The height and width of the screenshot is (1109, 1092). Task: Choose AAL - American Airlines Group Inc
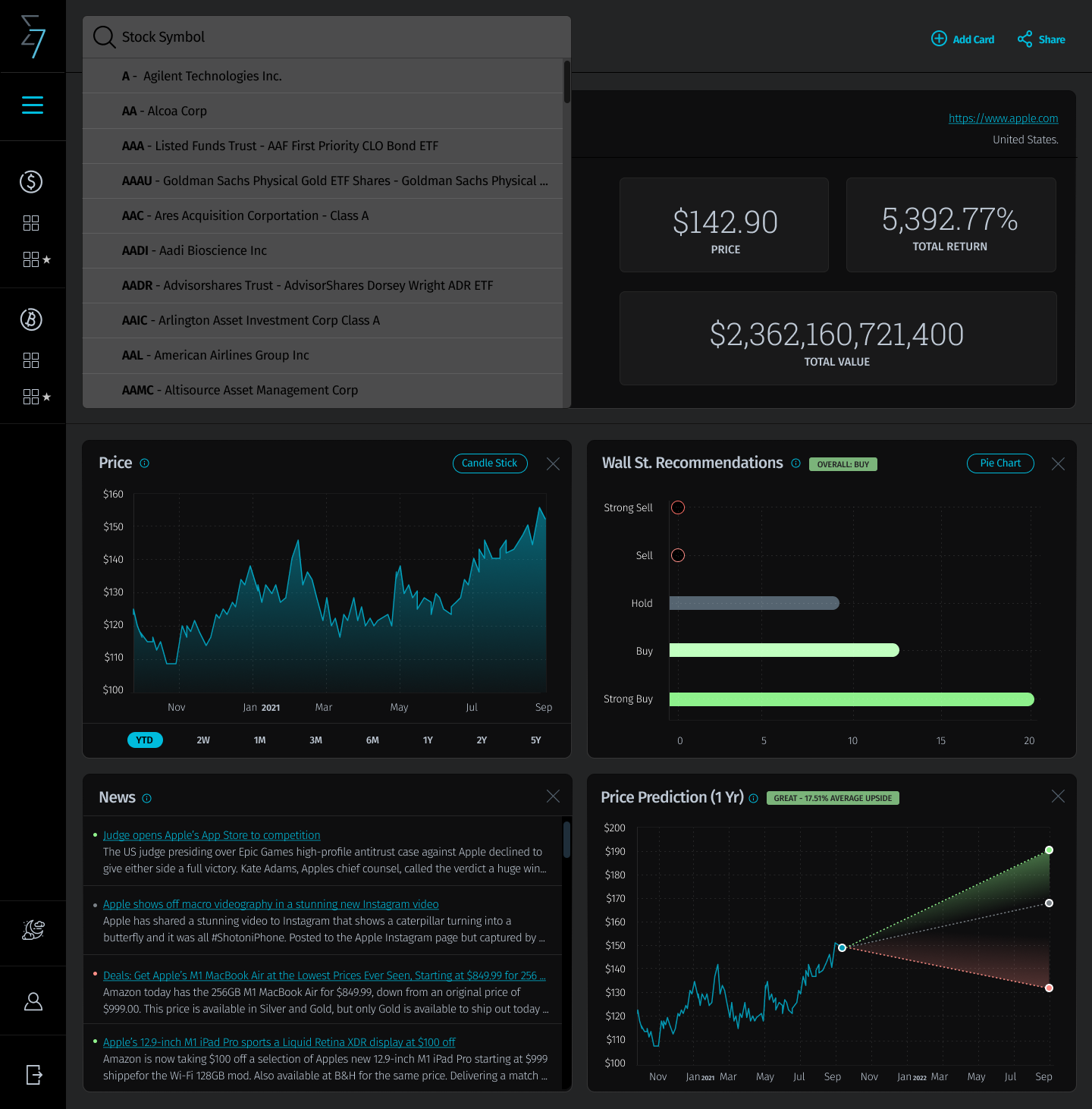[322, 355]
